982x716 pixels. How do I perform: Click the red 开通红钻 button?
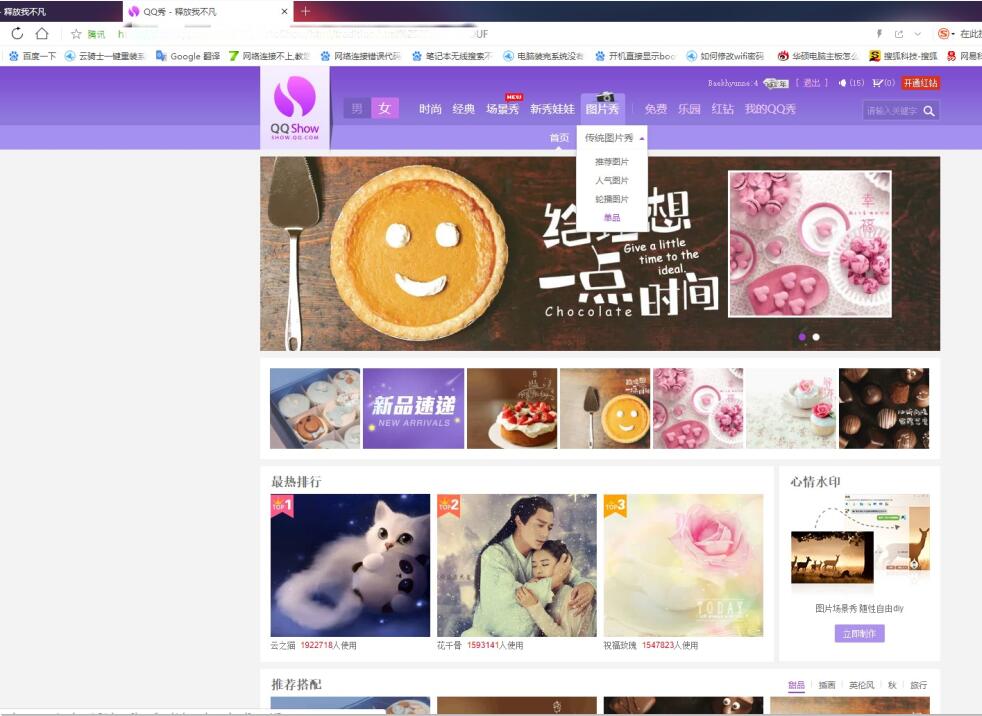(921, 83)
